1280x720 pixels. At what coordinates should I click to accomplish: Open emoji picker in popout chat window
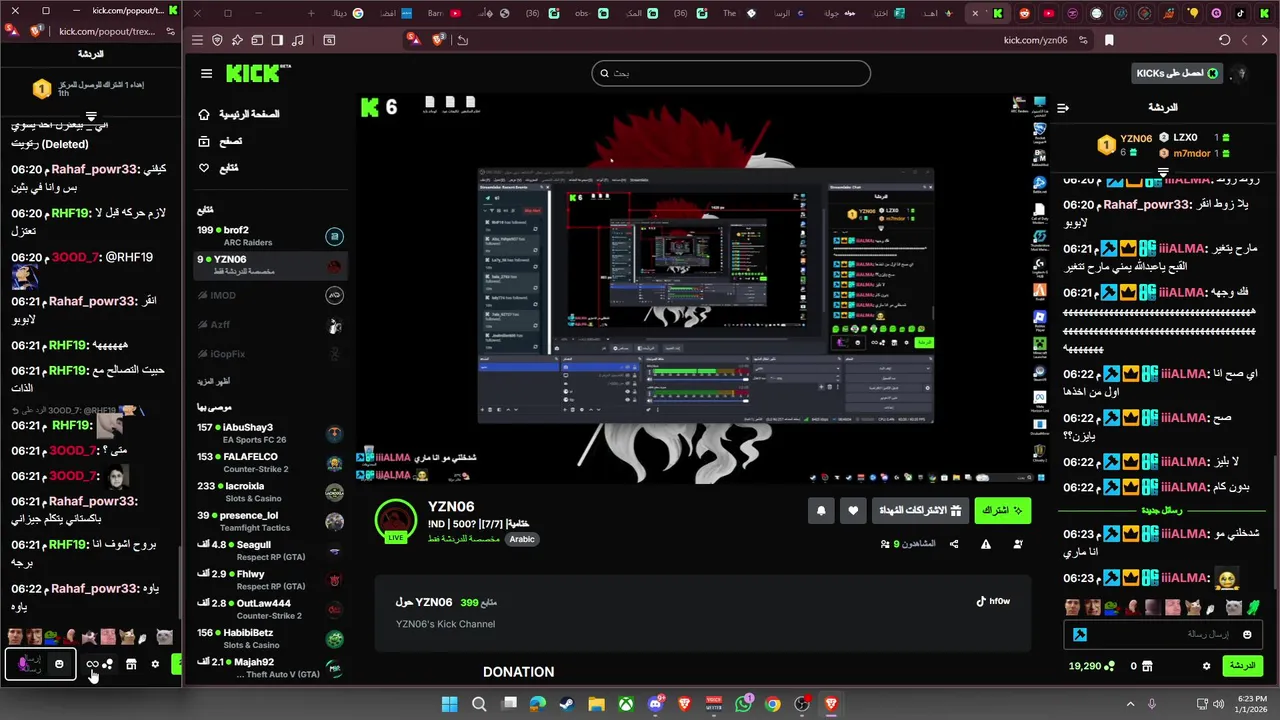click(59, 664)
